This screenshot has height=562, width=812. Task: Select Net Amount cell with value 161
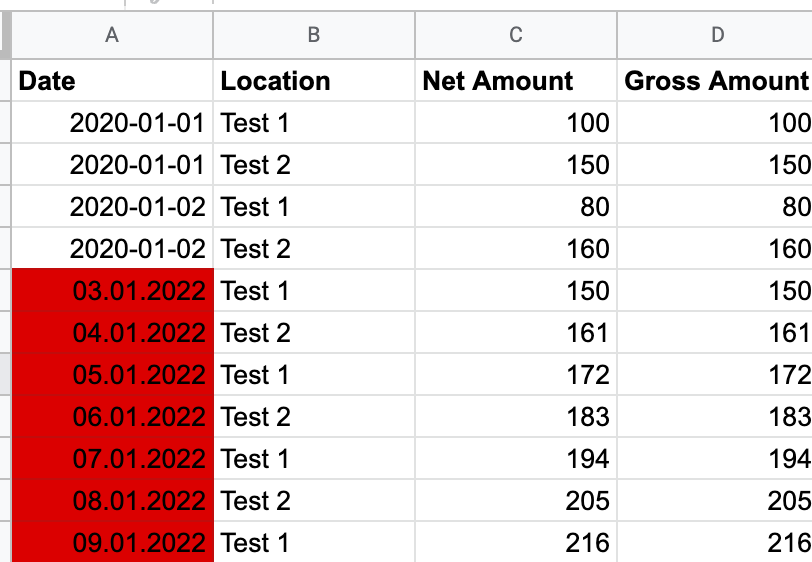click(x=516, y=333)
